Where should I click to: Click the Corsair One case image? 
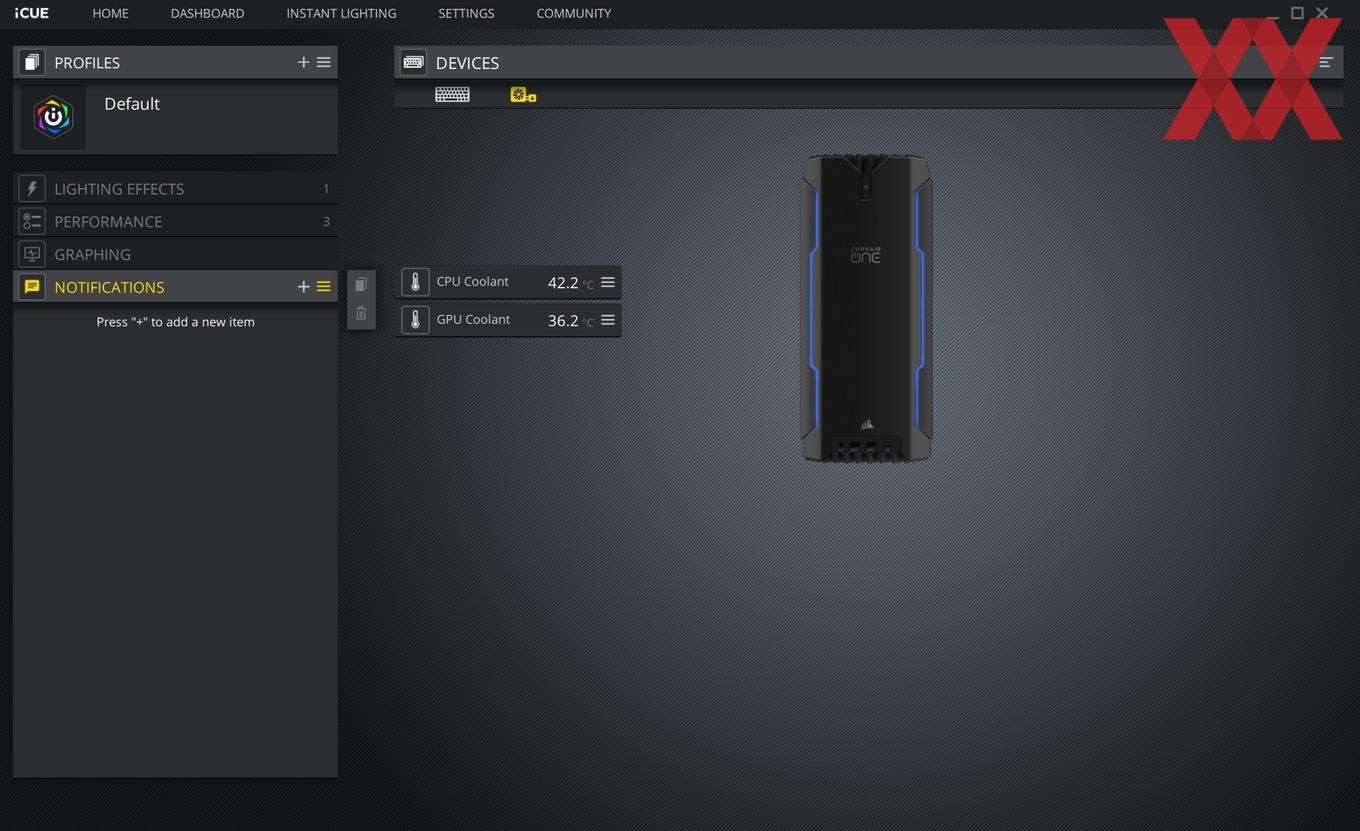(x=866, y=308)
